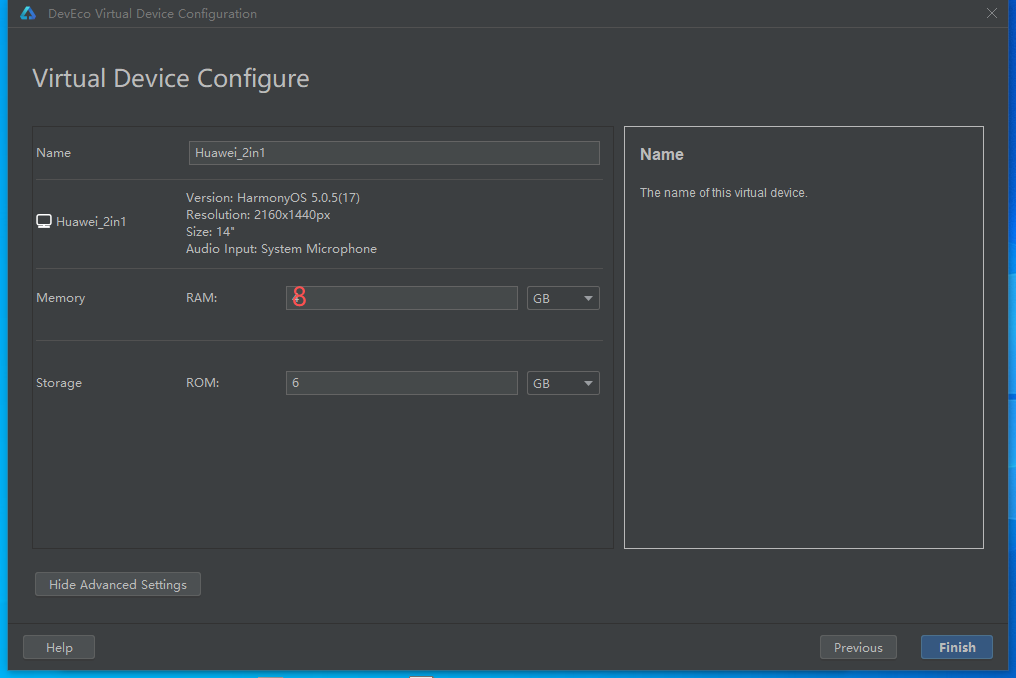Click the Name heading in description panel

pyautogui.click(x=662, y=155)
